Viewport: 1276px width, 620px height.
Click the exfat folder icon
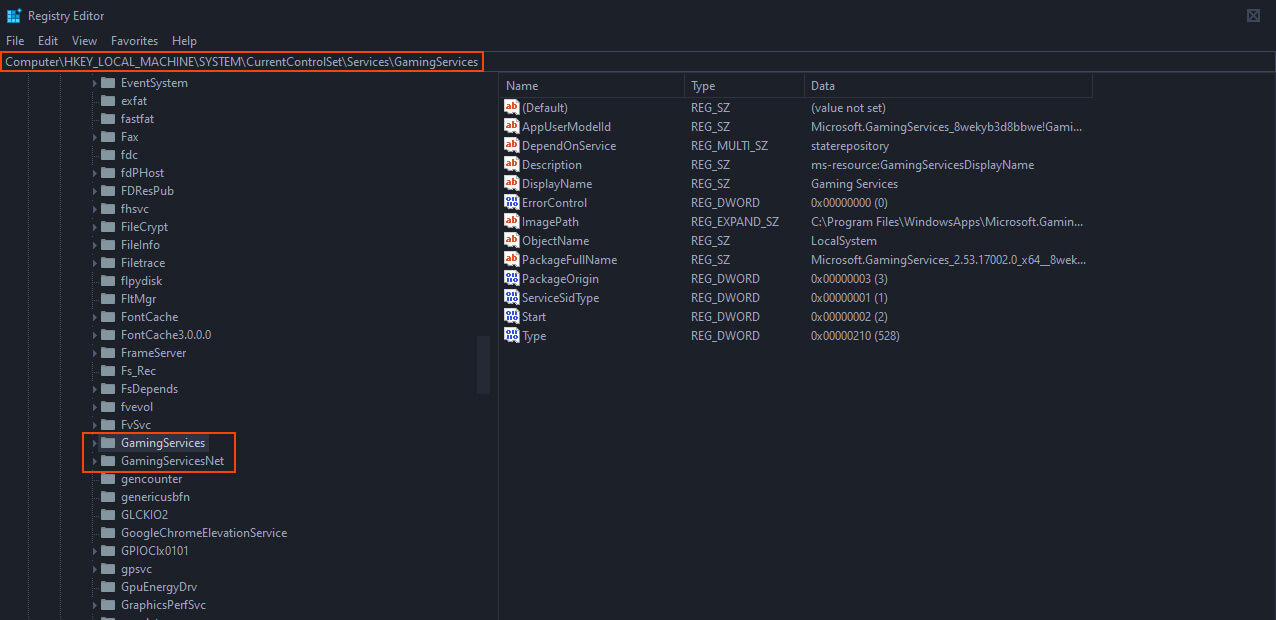[x=108, y=101]
